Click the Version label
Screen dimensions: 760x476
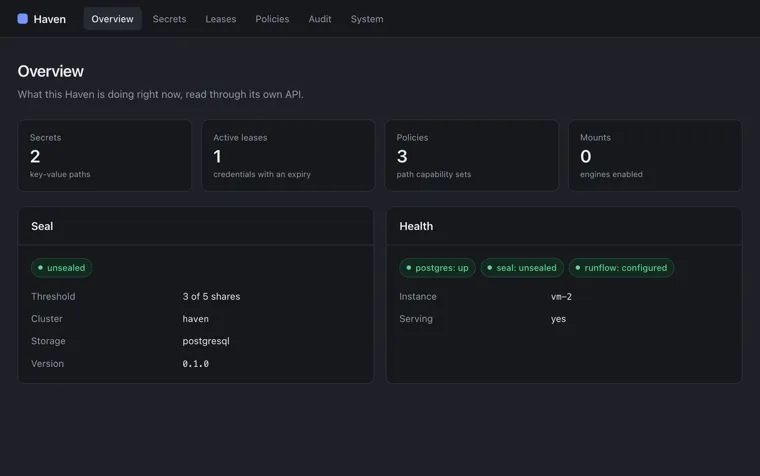click(x=47, y=364)
